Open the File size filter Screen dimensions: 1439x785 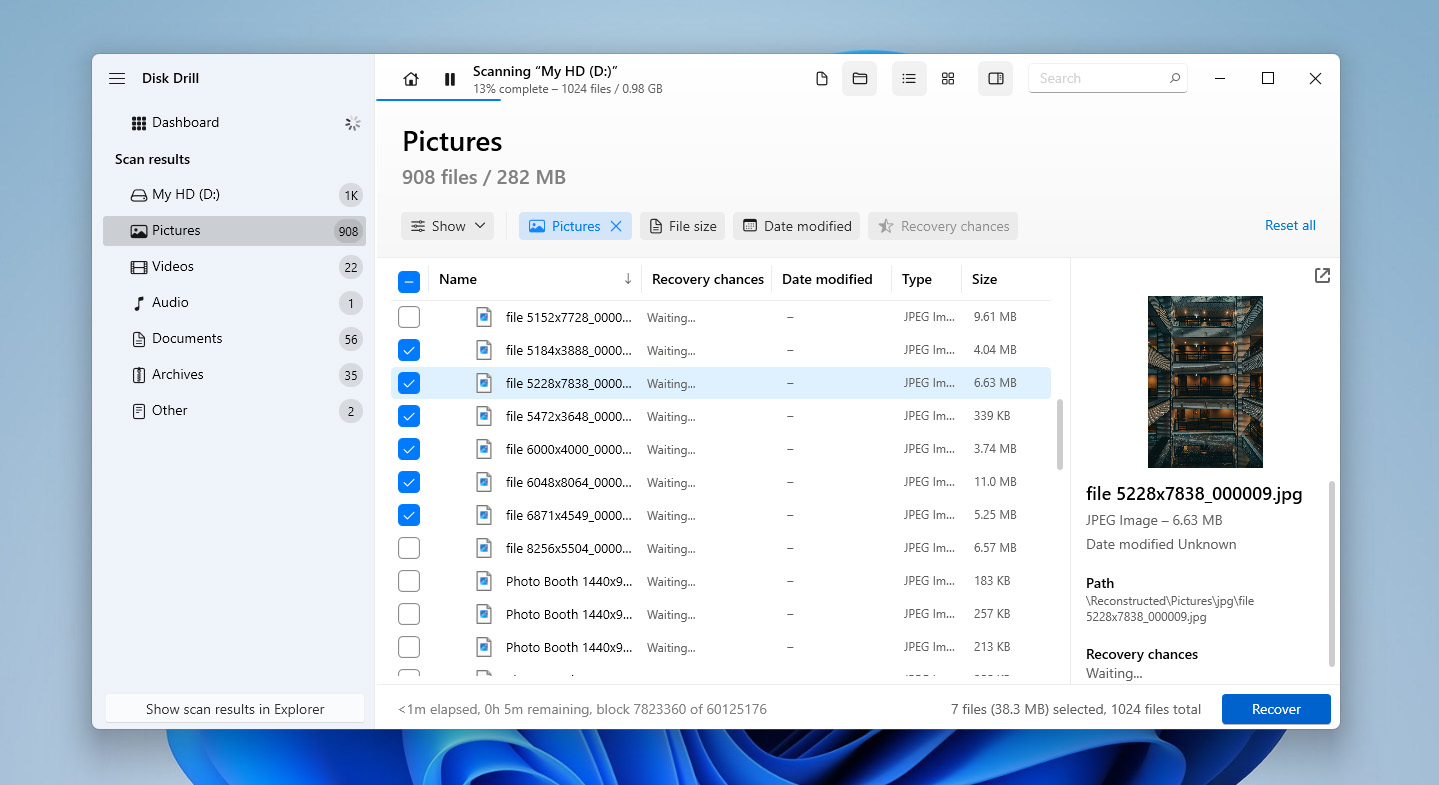682,225
